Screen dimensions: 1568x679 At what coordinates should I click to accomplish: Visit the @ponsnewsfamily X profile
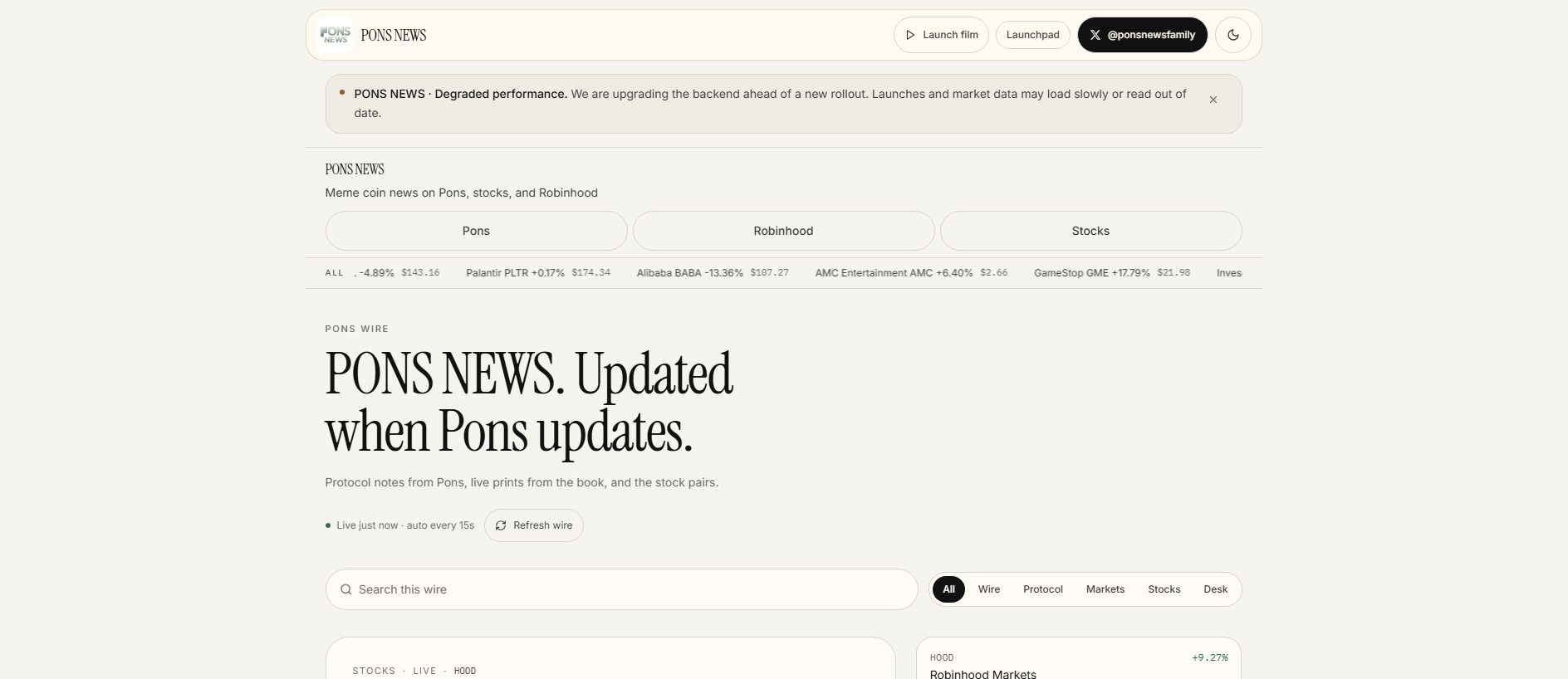(x=1142, y=35)
